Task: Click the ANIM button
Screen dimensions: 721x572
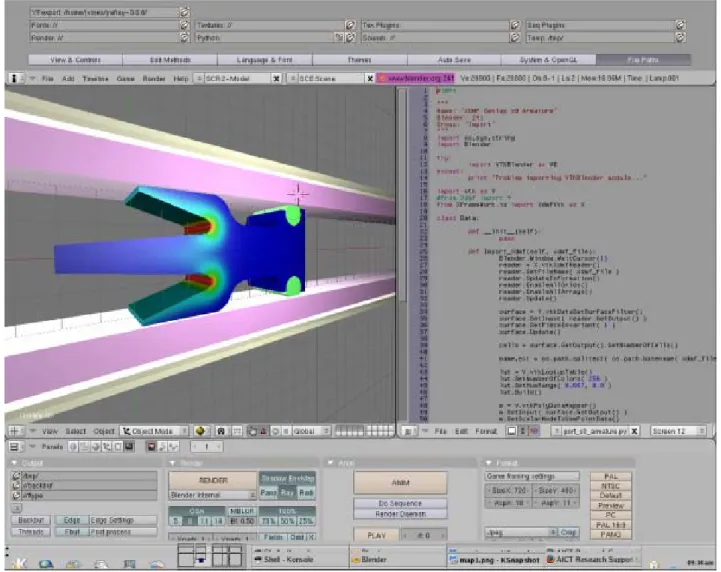Action: pyautogui.click(x=400, y=483)
